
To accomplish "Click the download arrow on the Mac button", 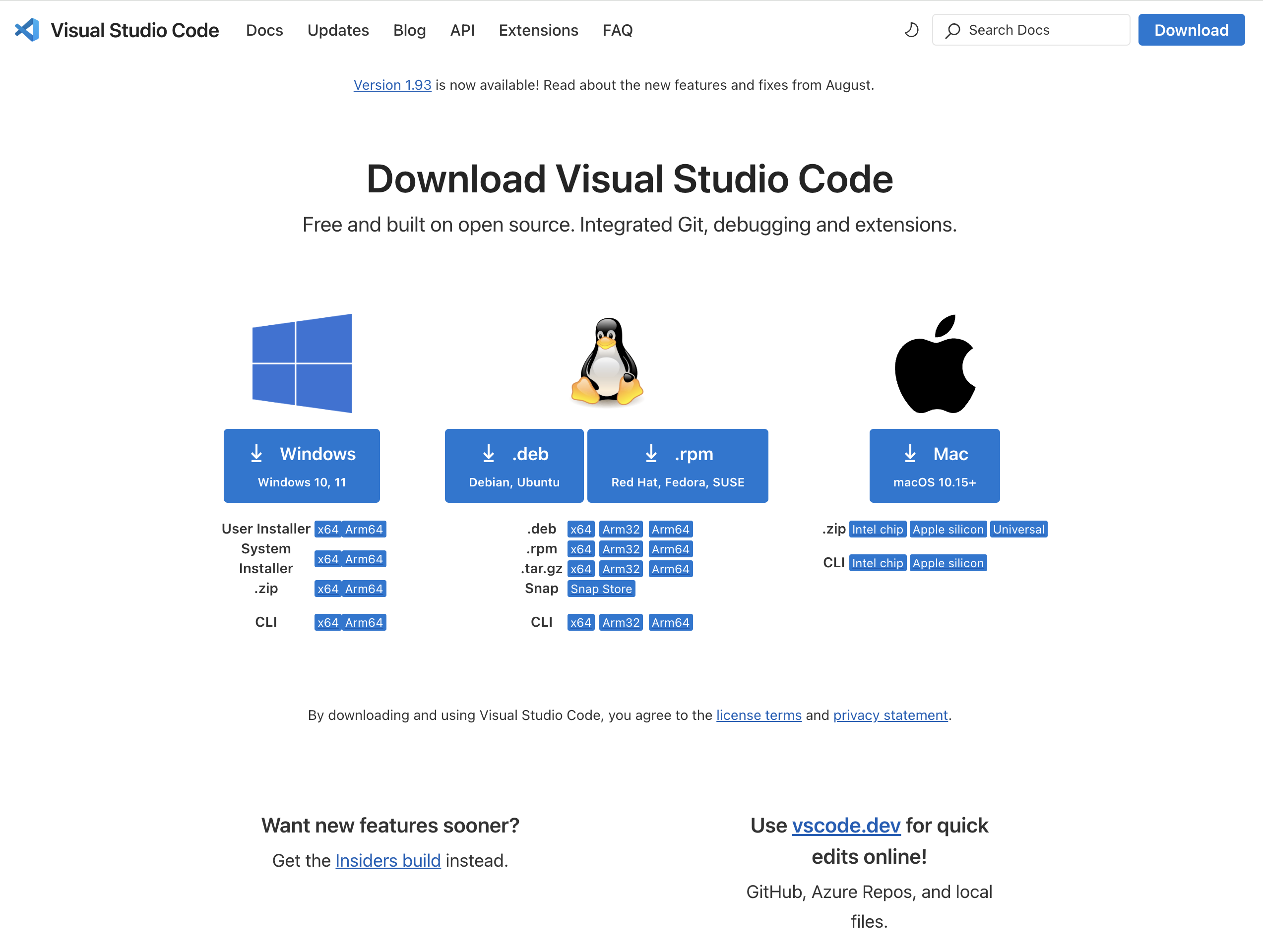I will 910,454.
